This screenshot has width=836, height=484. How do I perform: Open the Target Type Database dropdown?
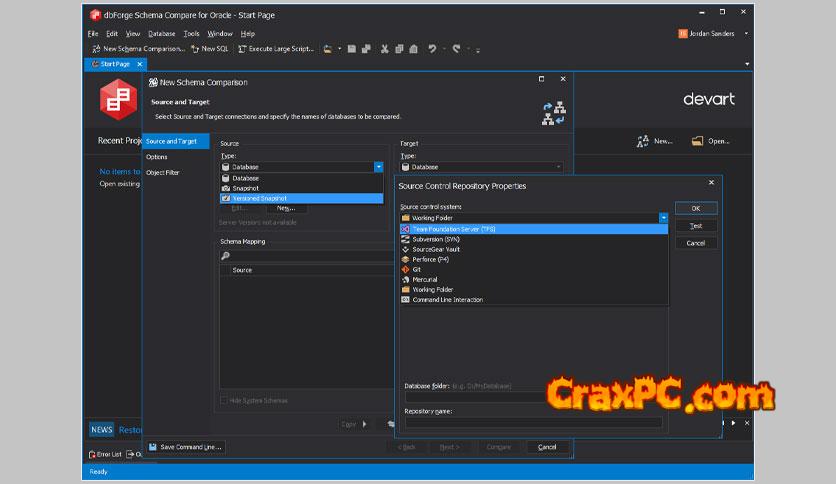(x=481, y=167)
